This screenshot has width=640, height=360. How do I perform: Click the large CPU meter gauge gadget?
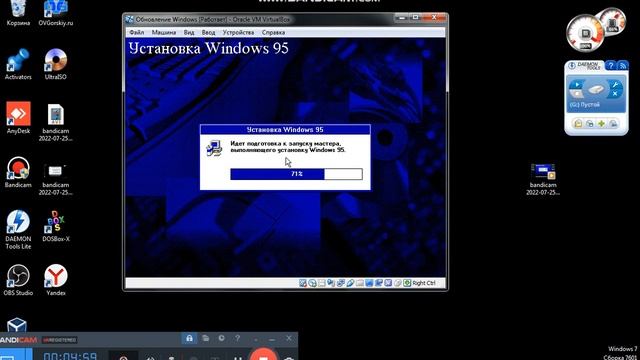(585, 33)
